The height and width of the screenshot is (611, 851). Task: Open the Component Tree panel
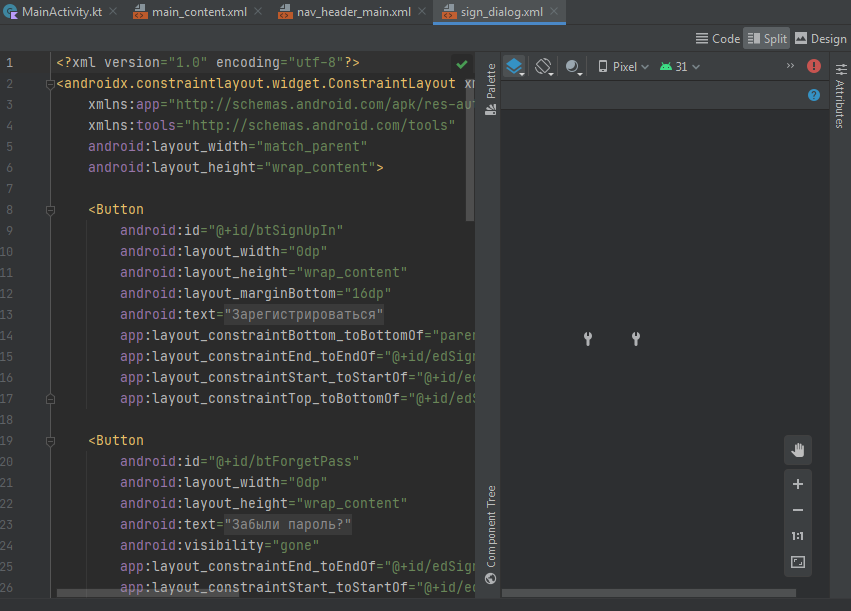click(x=491, y=534)
